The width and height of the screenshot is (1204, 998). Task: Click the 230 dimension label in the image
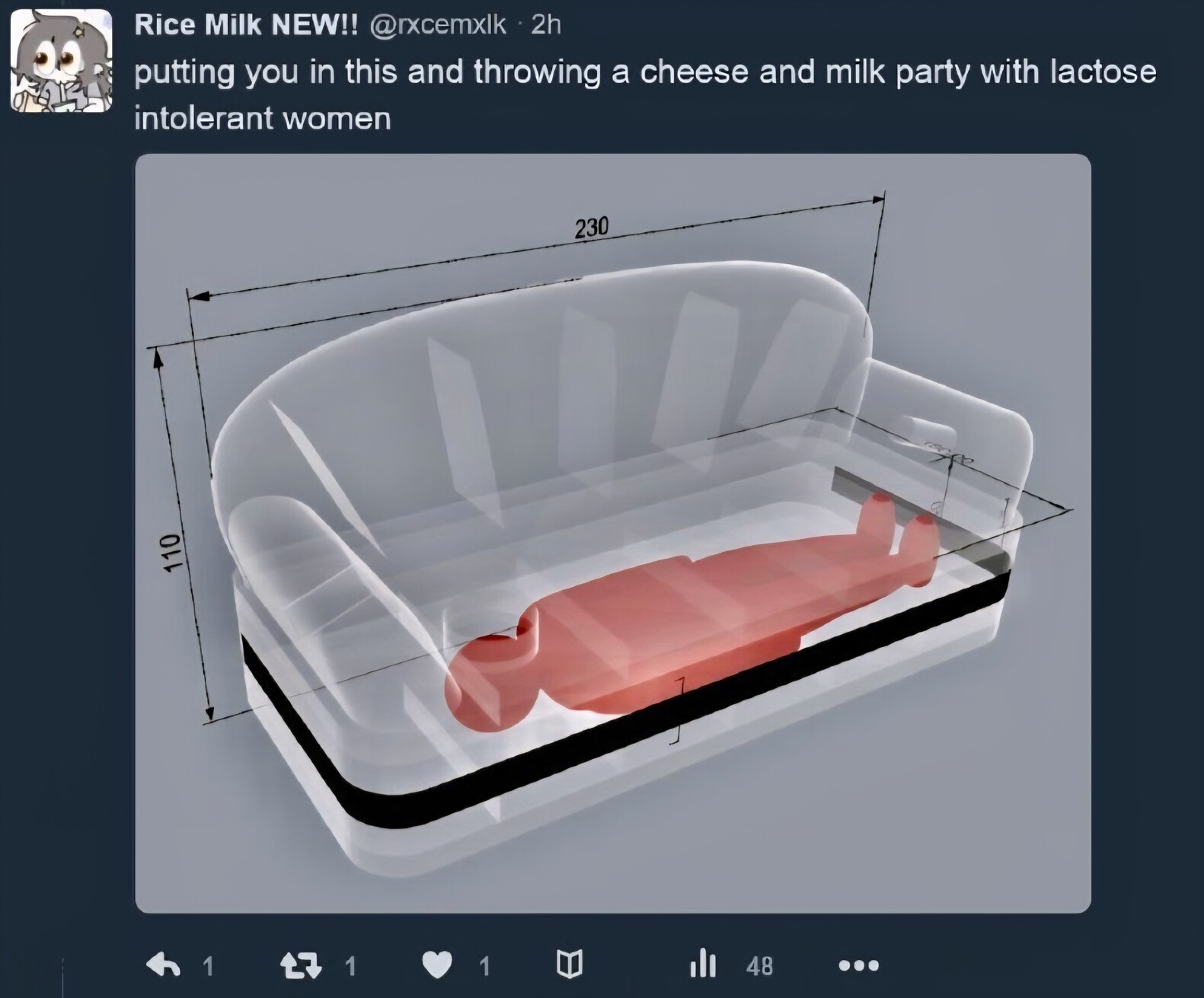pos(592,226)
